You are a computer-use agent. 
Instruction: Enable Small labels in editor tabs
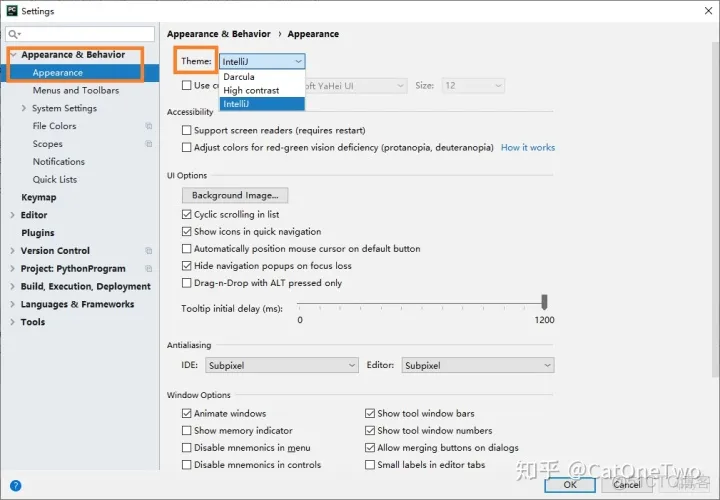pyautogui.click(x=370, y=465)
